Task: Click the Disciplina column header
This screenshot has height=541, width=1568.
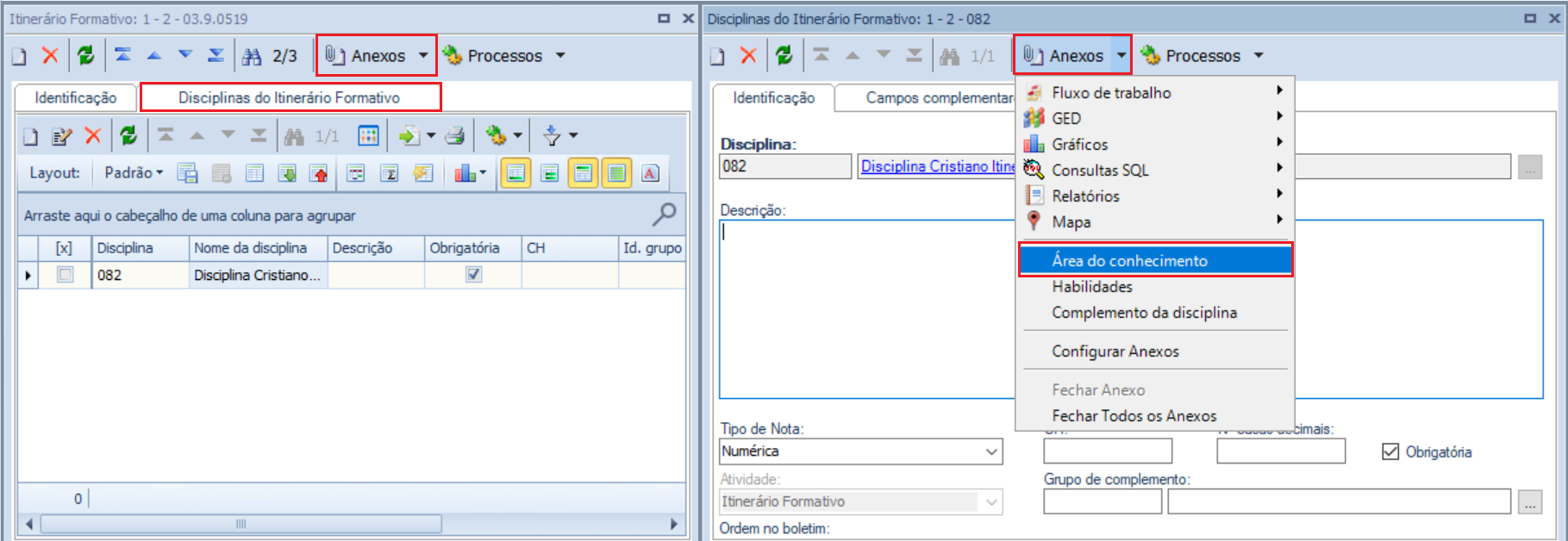Action: (140, 248)
